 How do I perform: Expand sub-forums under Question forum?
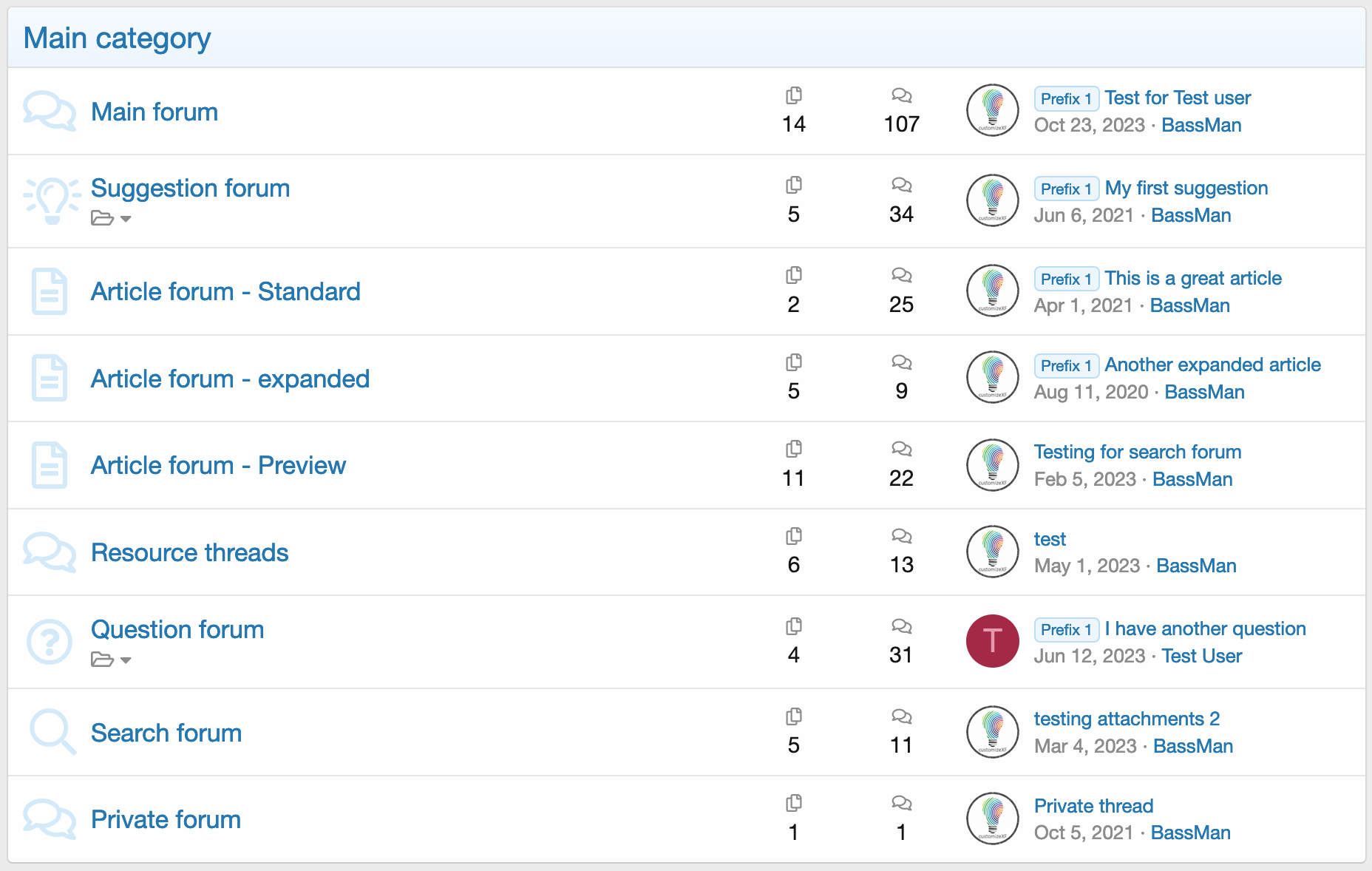click(x=111, y=660)
